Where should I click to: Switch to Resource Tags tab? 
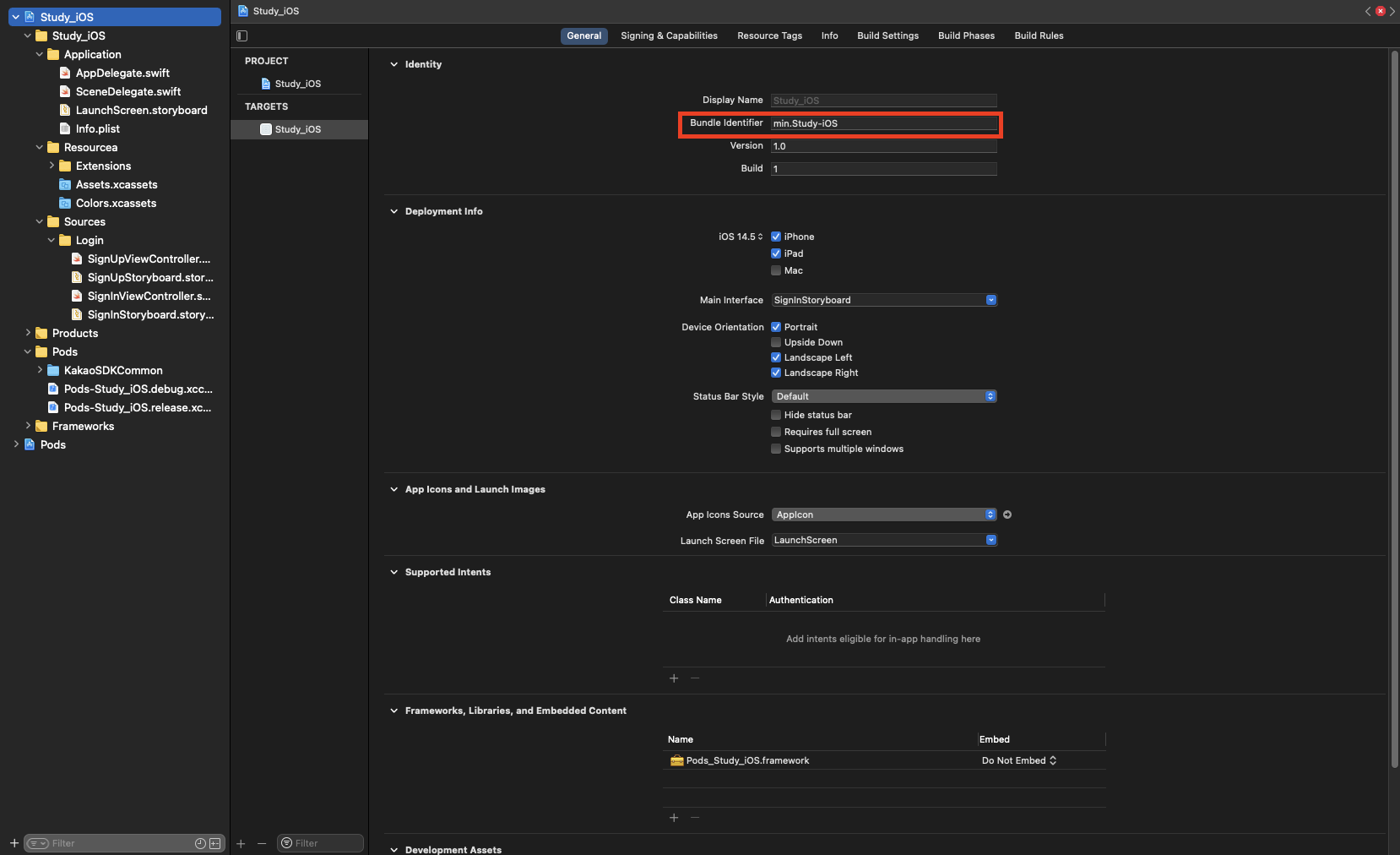point(769,35)
